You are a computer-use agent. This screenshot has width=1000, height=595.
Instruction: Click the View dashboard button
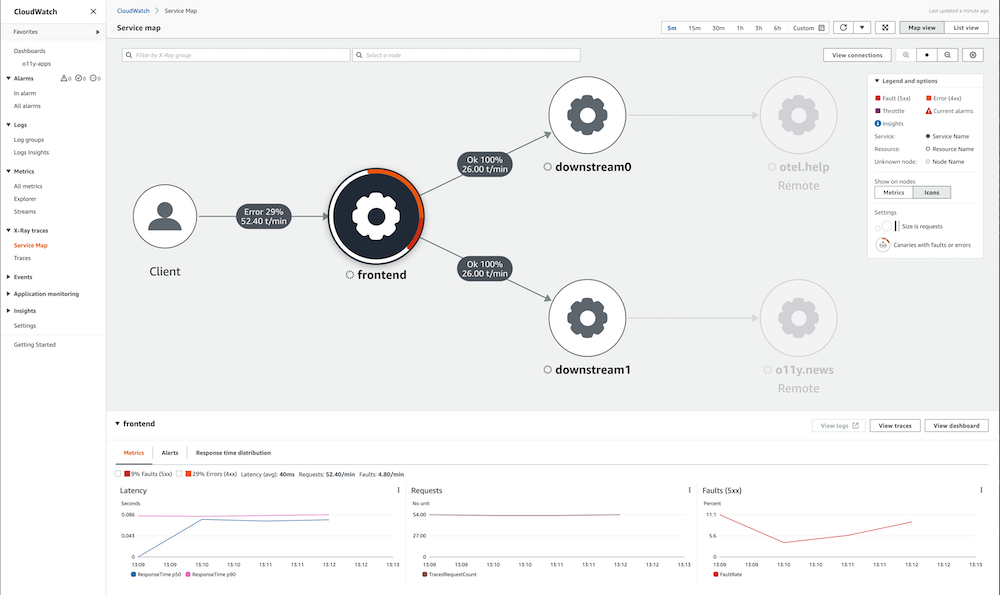click(x=957, y=425)
